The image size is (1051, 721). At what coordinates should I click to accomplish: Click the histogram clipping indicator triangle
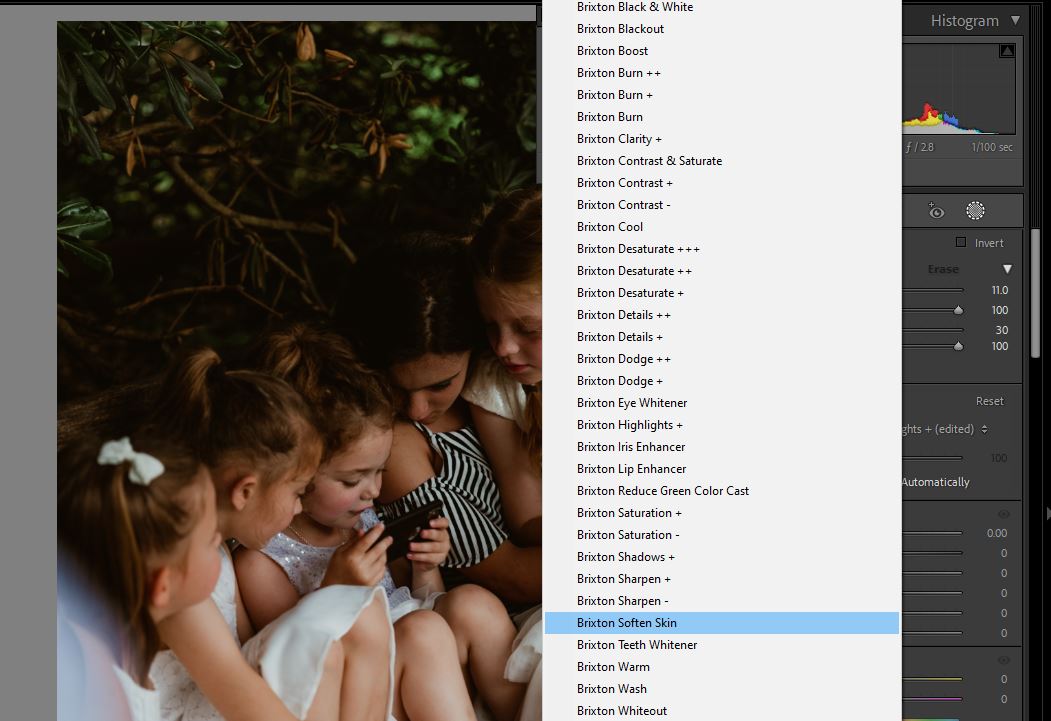pyautogui.click(x=1007, y=51)
